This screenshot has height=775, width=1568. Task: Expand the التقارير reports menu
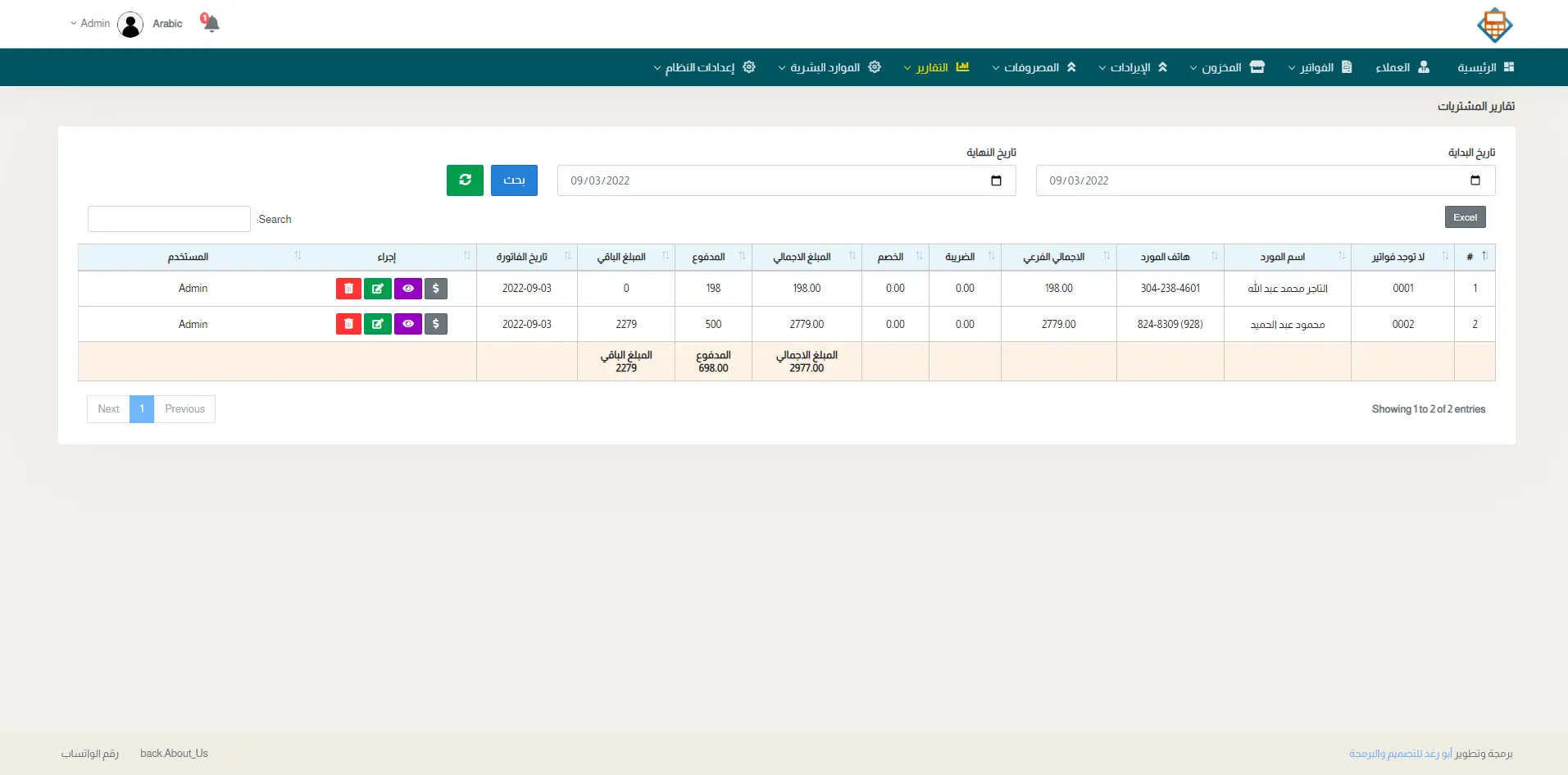tap(935, 67)
